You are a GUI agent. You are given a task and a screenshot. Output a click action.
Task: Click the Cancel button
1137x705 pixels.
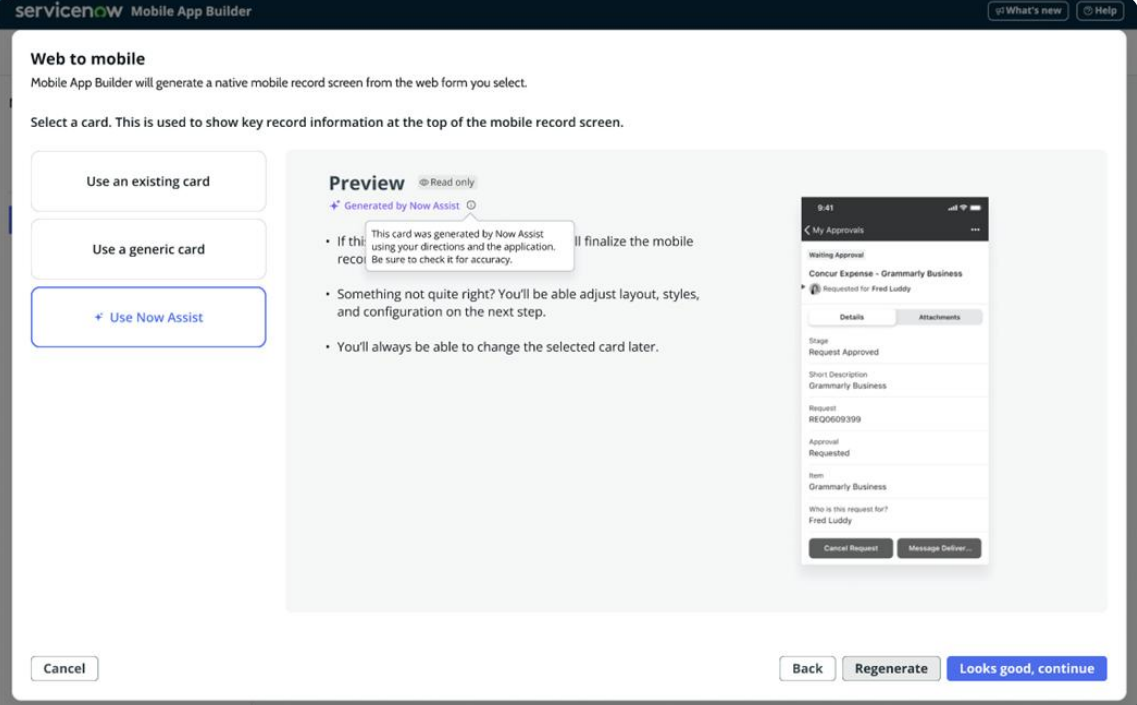[64, 669]
